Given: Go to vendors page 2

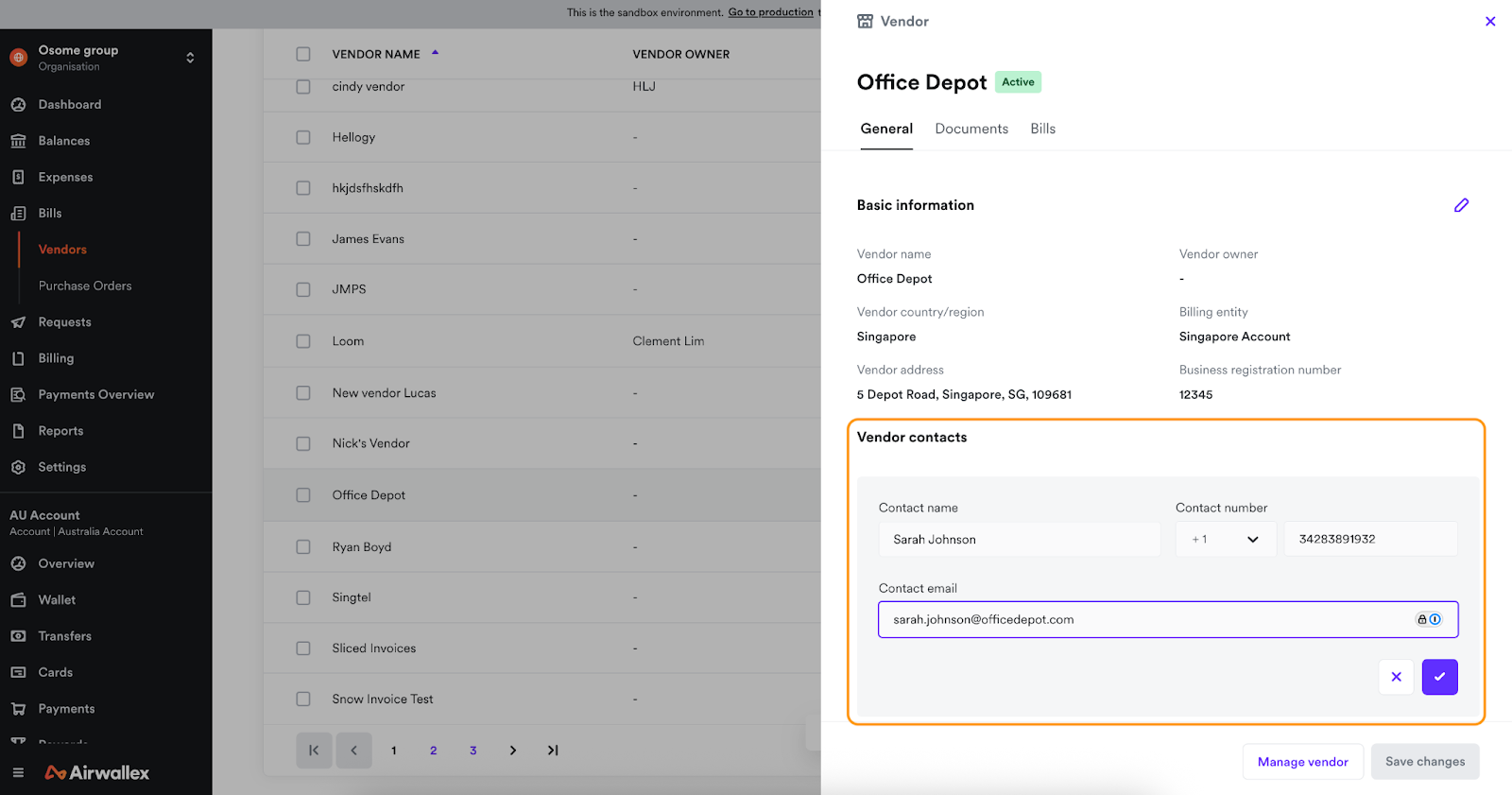Looking at the screenshot, I should (434, 751).
